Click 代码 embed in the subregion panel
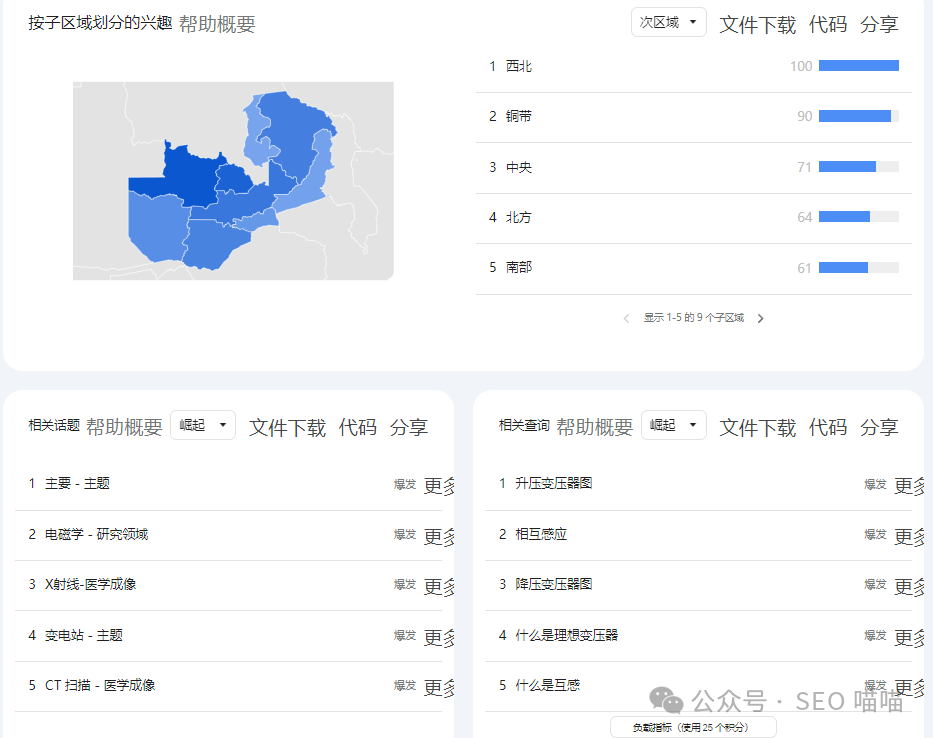Screen dimensions: 933x738 coord(827,25)
